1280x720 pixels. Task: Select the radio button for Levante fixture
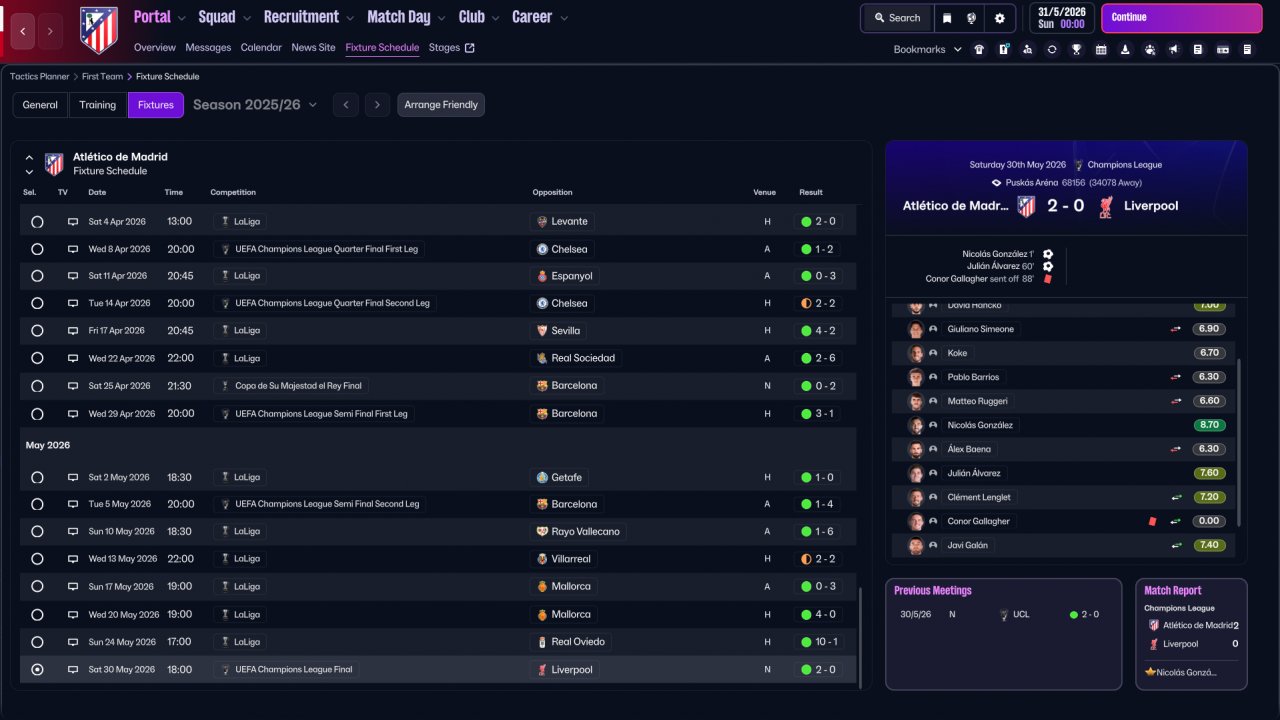[37, 222]
